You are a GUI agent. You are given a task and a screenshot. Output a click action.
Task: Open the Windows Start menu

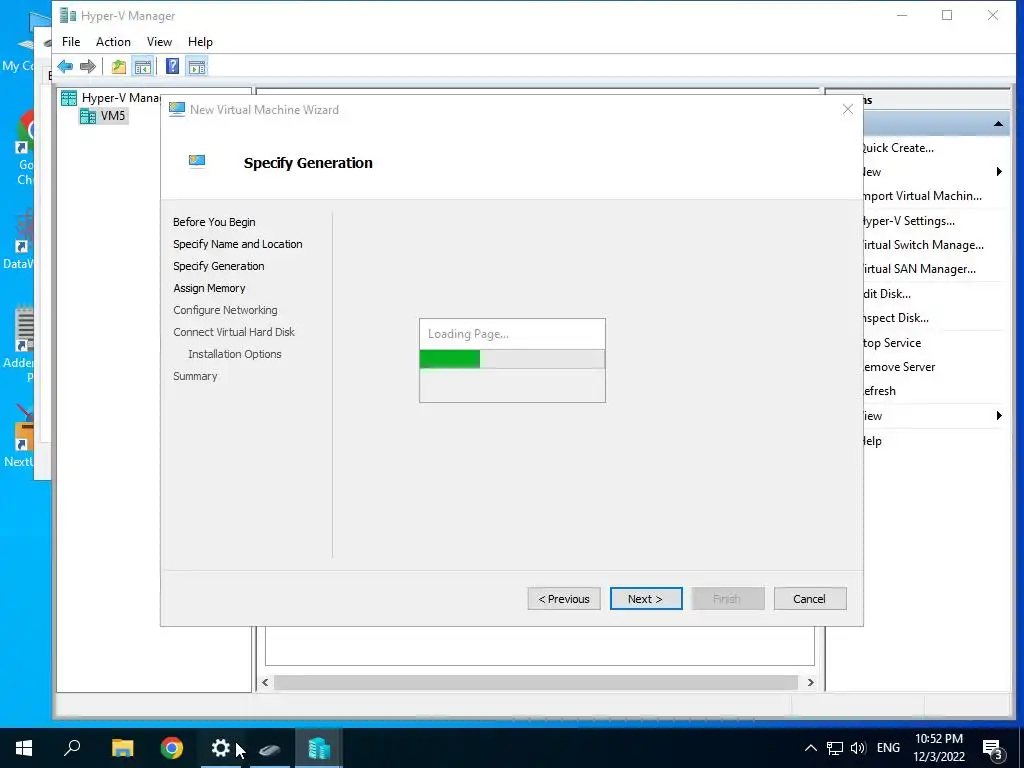[24, 748]
